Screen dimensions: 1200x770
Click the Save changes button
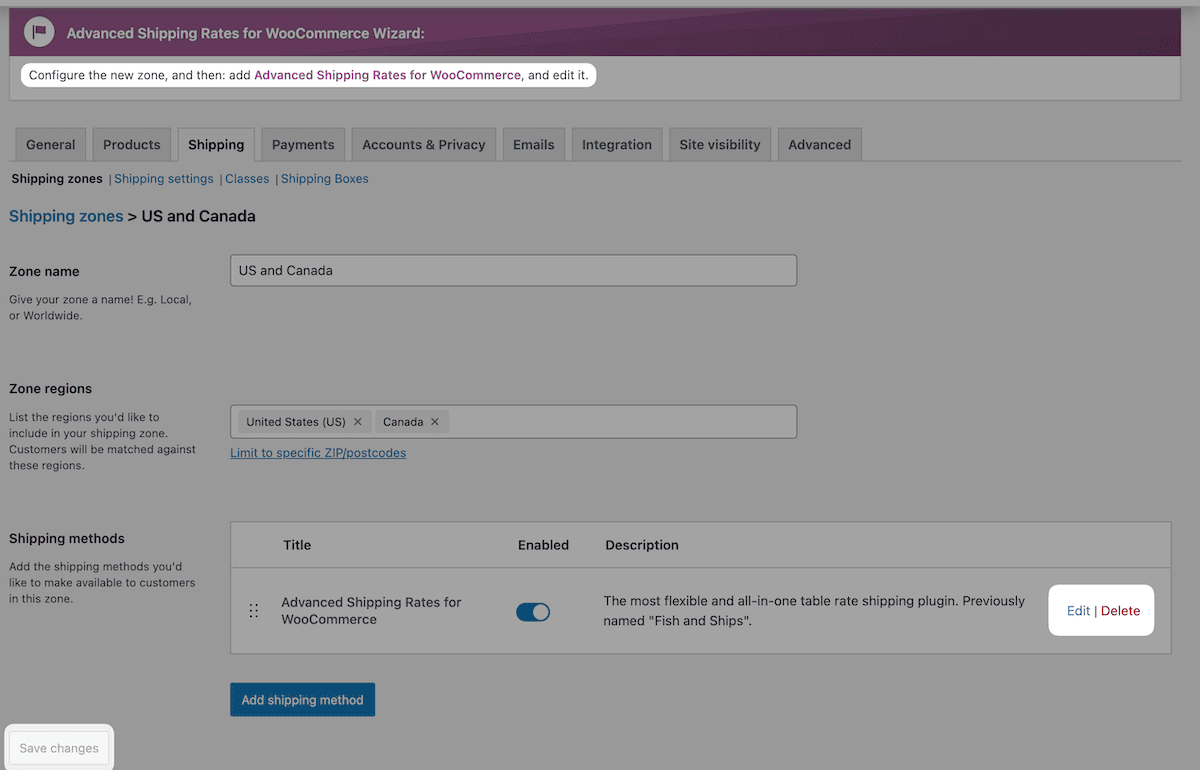tap(59, 748)
